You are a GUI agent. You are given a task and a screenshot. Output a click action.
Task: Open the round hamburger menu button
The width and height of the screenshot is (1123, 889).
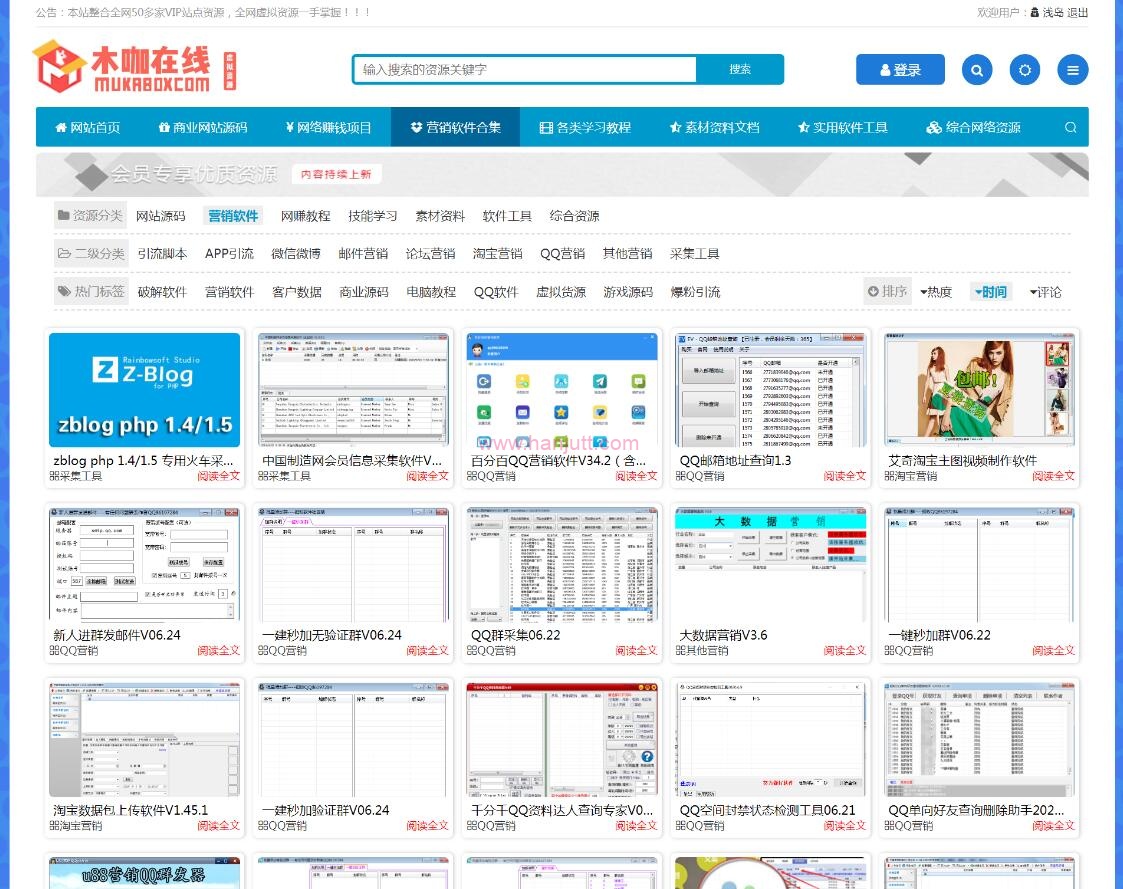pyautogui.click(x=1073, y=69)
